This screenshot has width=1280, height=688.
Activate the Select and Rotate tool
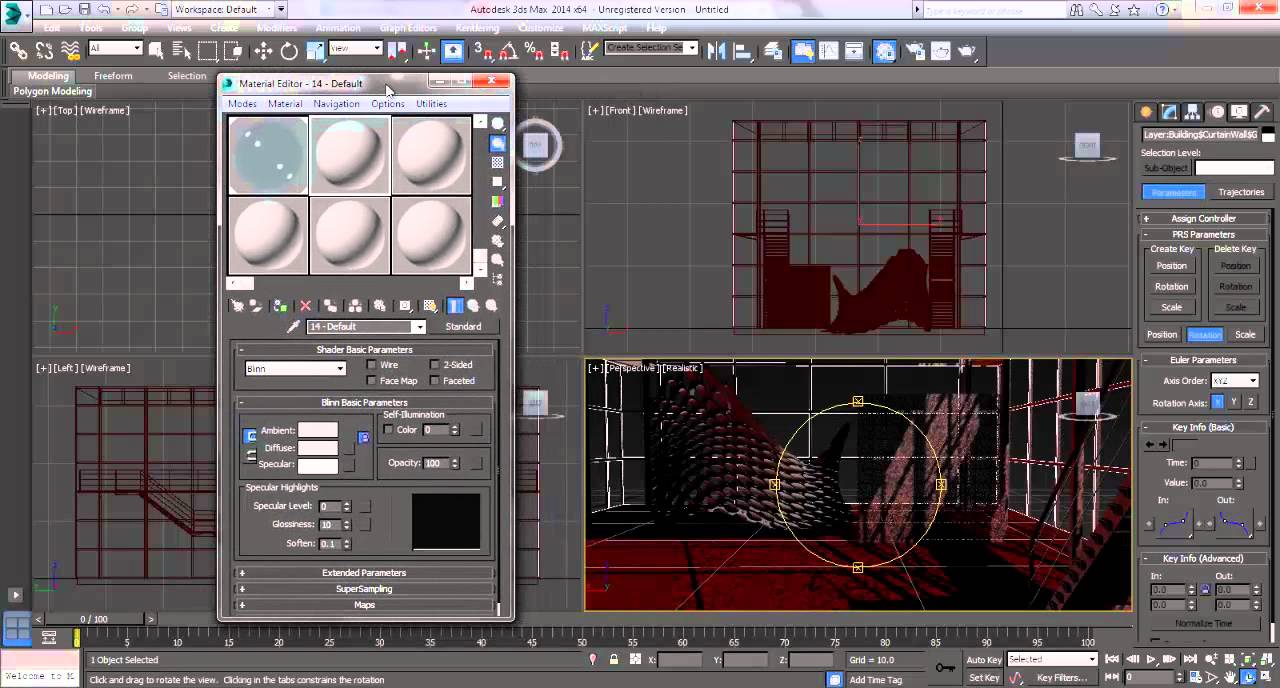289,50
